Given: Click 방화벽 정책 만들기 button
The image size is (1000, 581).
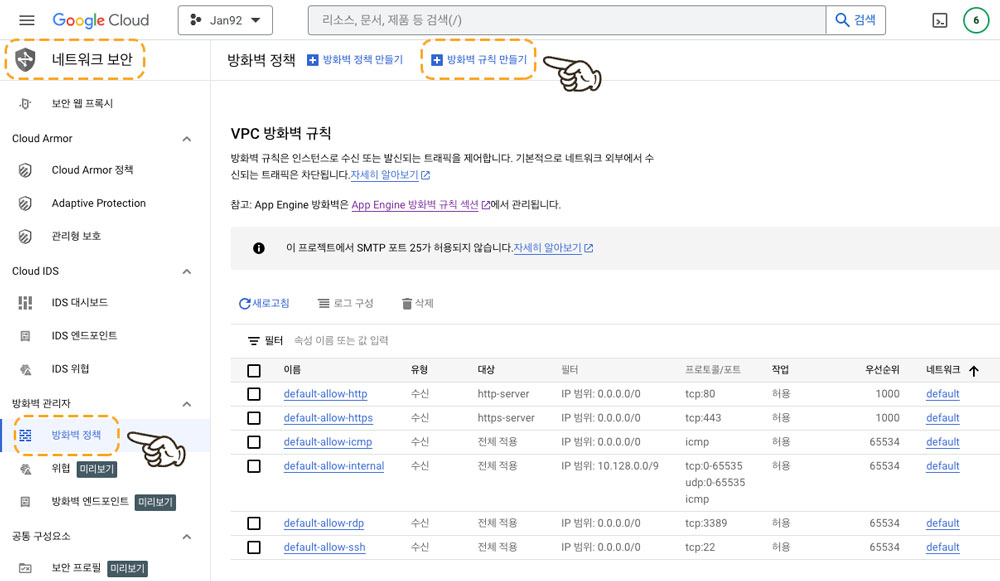Looking at the screenshot, I should 355,60.
